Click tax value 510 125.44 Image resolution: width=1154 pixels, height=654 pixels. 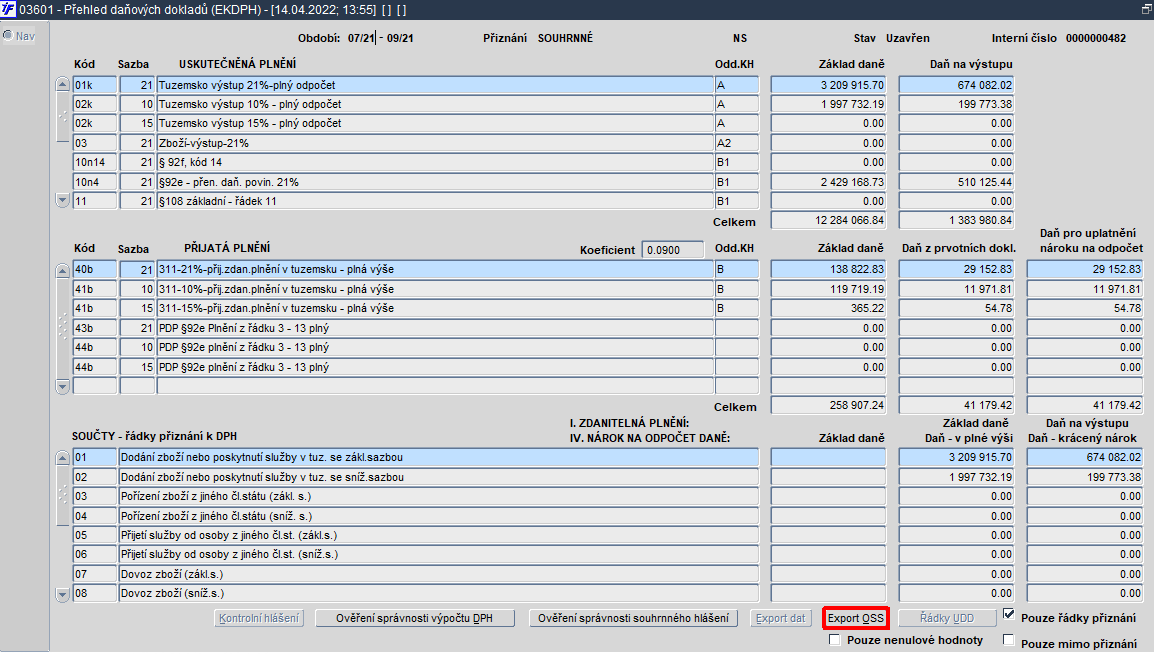click(x=956, y=182)
